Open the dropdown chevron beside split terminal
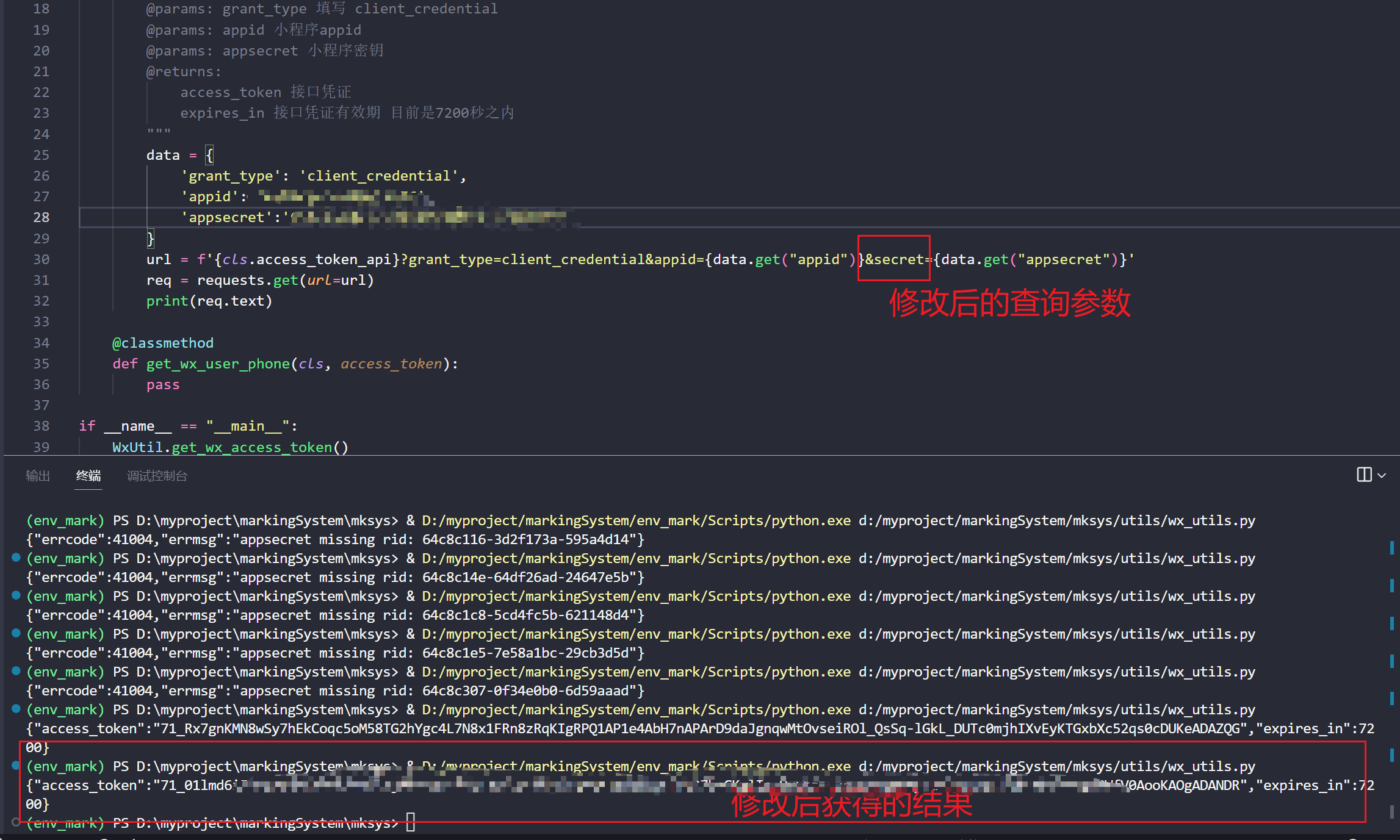Image resolution: width=1400 pixels, height=840 pixels. tap(1382, 475)
